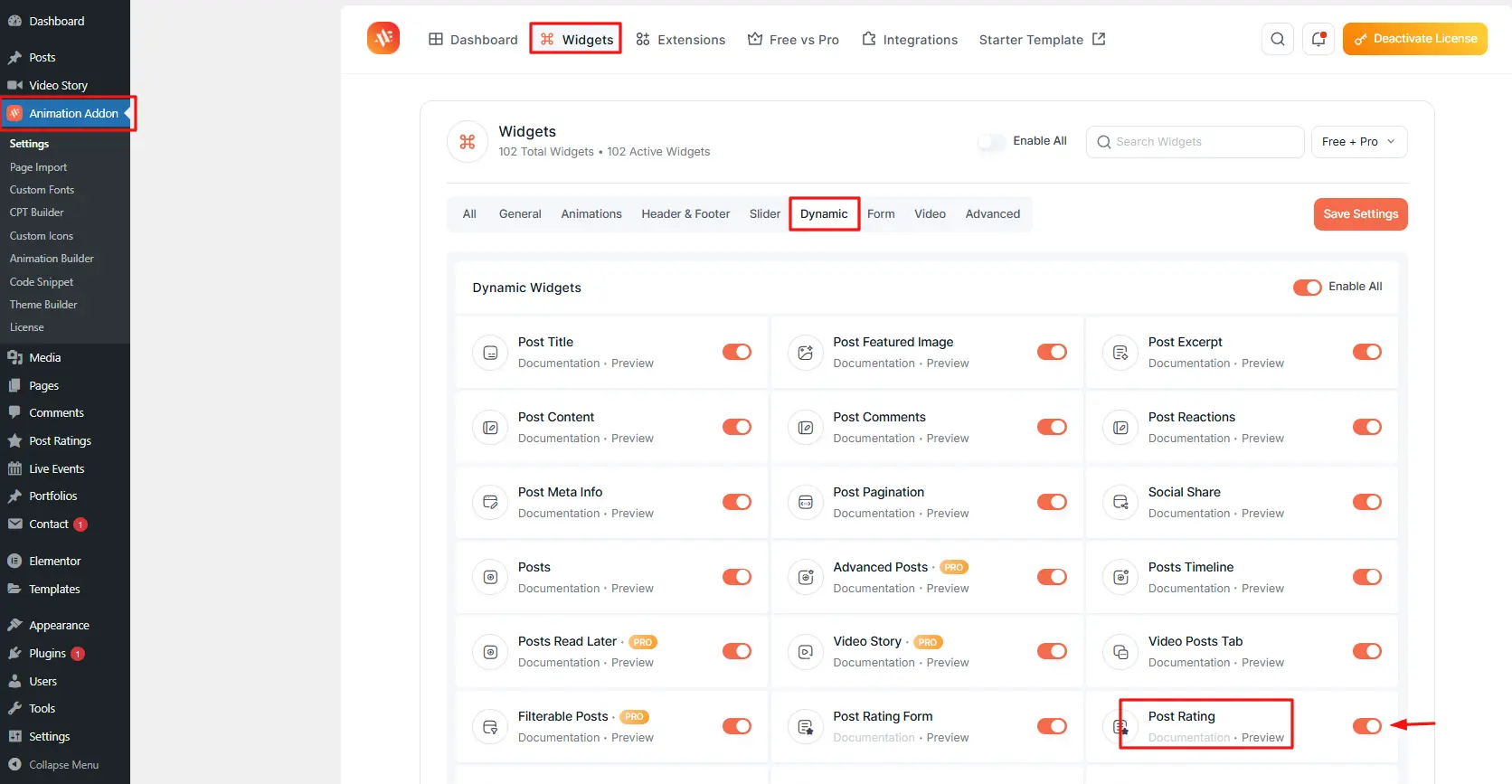The height and width of the screenshot is (784, 1512).
Task: Disable the Post Rating widget toggle
Action: tap(1366, 726)
